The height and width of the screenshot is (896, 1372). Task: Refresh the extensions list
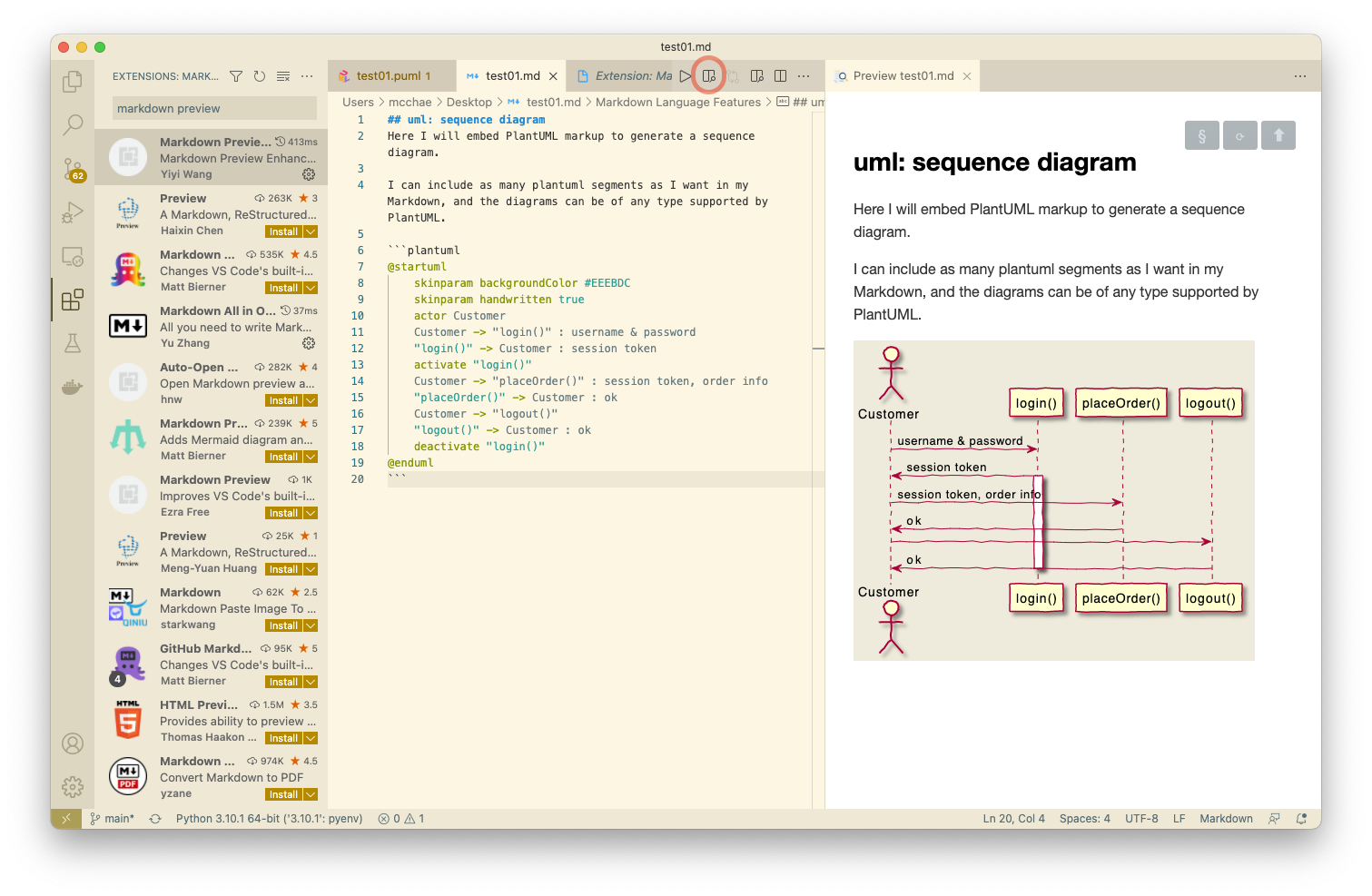[260, 76]
